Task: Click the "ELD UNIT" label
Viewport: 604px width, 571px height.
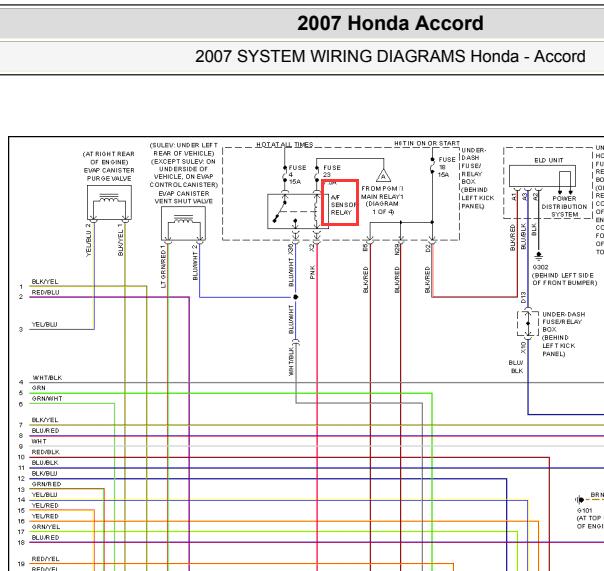Action: 549,160
